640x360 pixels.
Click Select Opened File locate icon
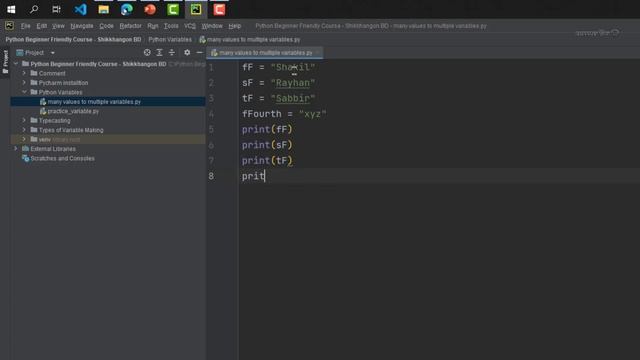pyautogui.click(x=147, y=52)
